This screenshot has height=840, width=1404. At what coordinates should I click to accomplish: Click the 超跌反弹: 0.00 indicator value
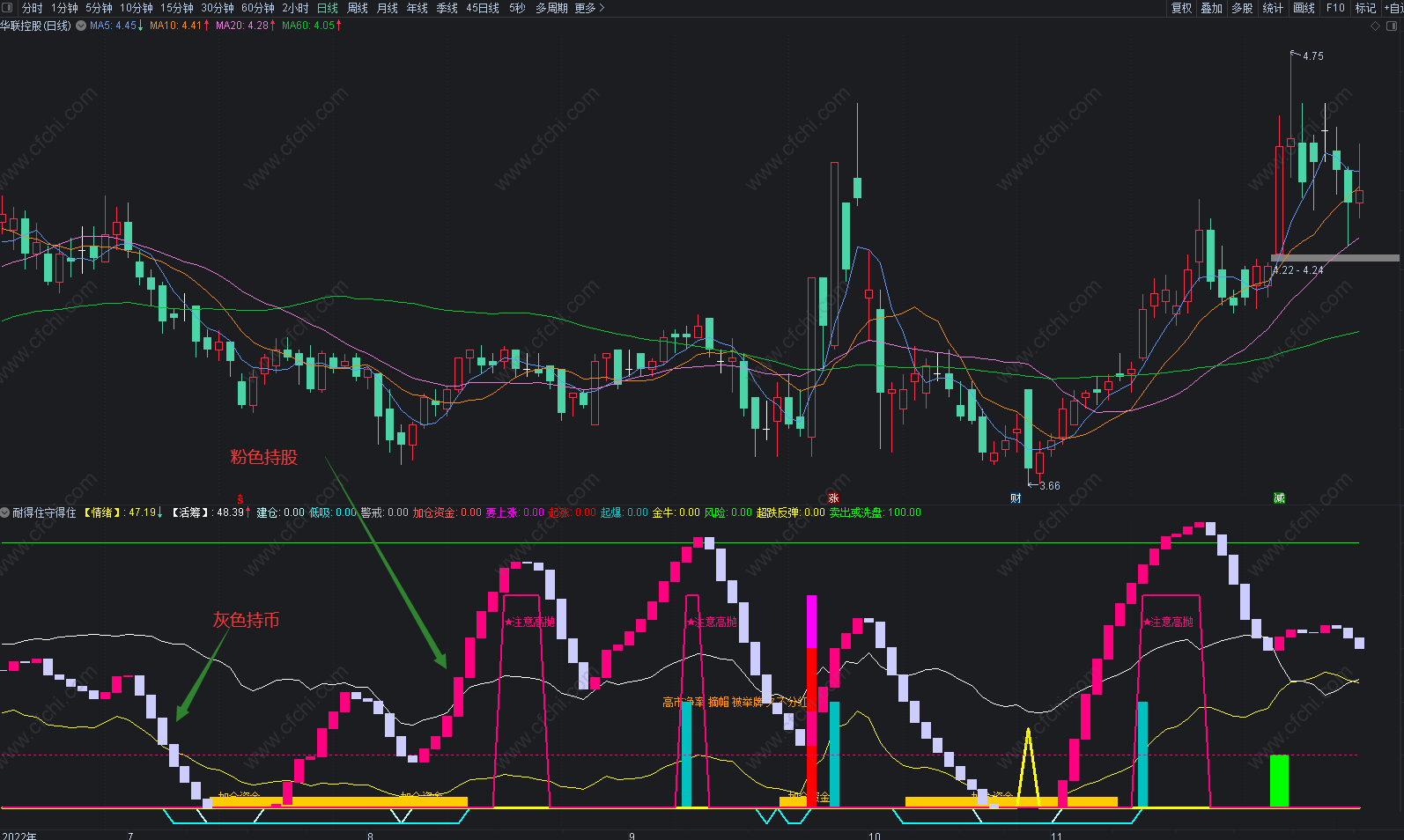[x=791, y=512]
